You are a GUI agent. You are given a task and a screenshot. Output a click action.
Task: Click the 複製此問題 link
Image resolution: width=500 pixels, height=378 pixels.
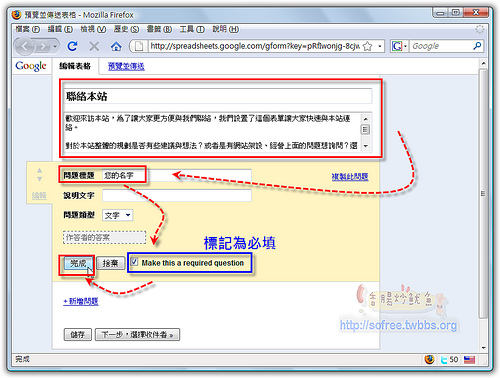[x=350, y=177]
